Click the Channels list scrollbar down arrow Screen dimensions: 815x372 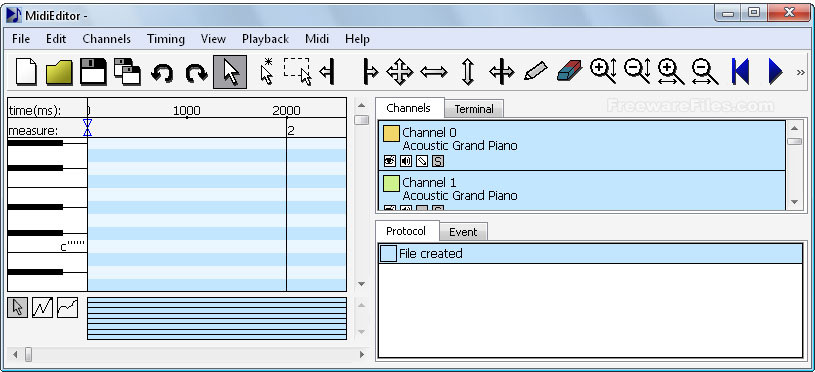(794, 202)
